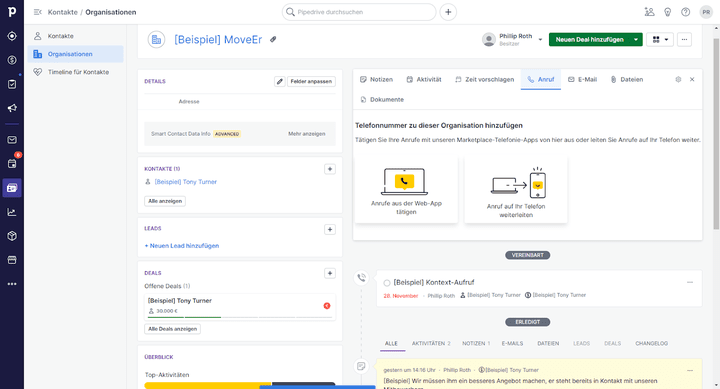
Task: Switch to Notizen tab
Action: [376, 79]
